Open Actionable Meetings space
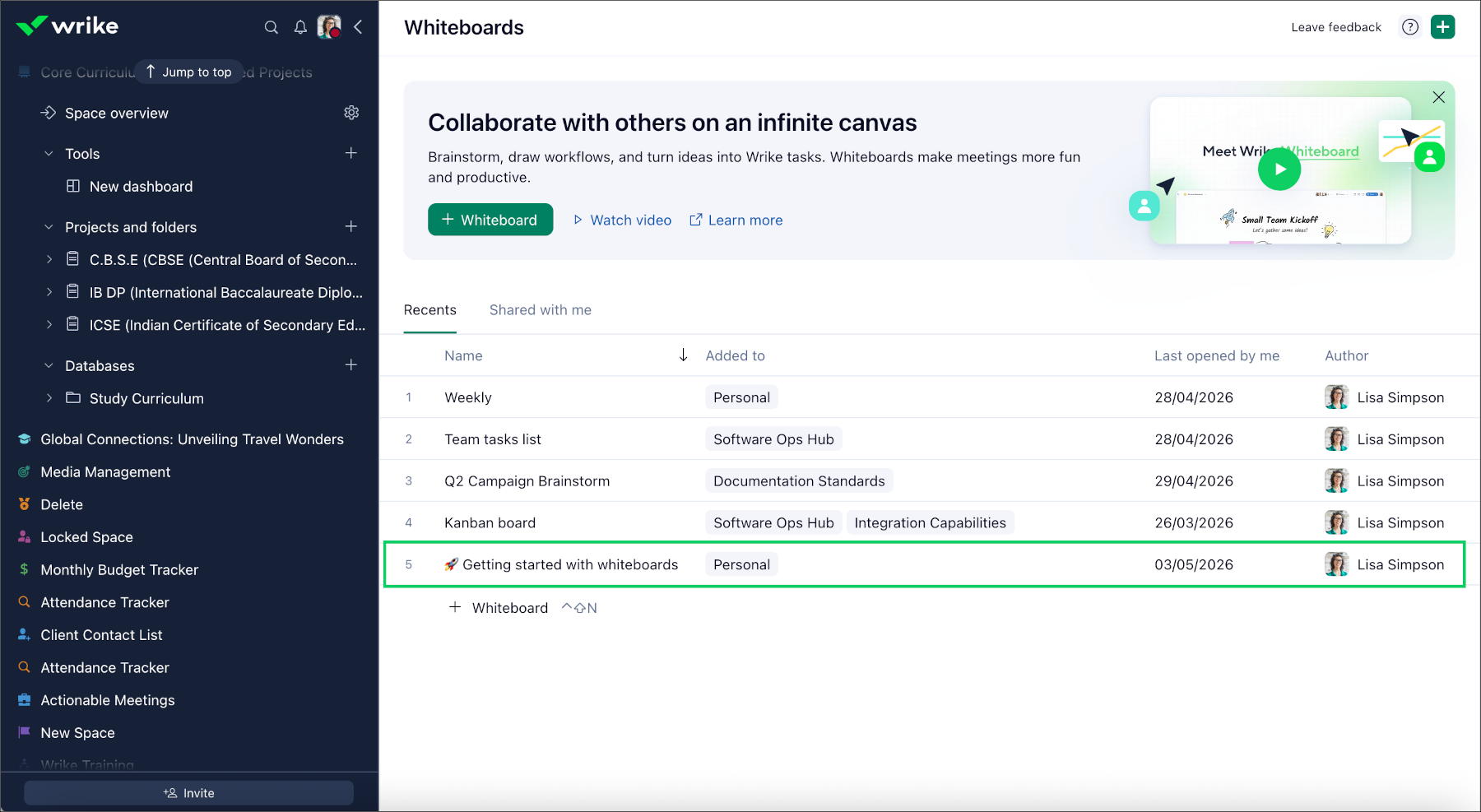 108,700
